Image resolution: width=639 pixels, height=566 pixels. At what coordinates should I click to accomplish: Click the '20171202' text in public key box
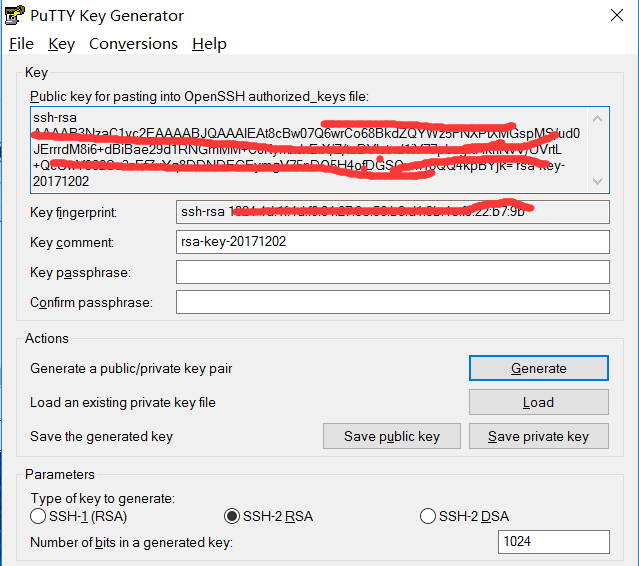[x=61, y=181]
